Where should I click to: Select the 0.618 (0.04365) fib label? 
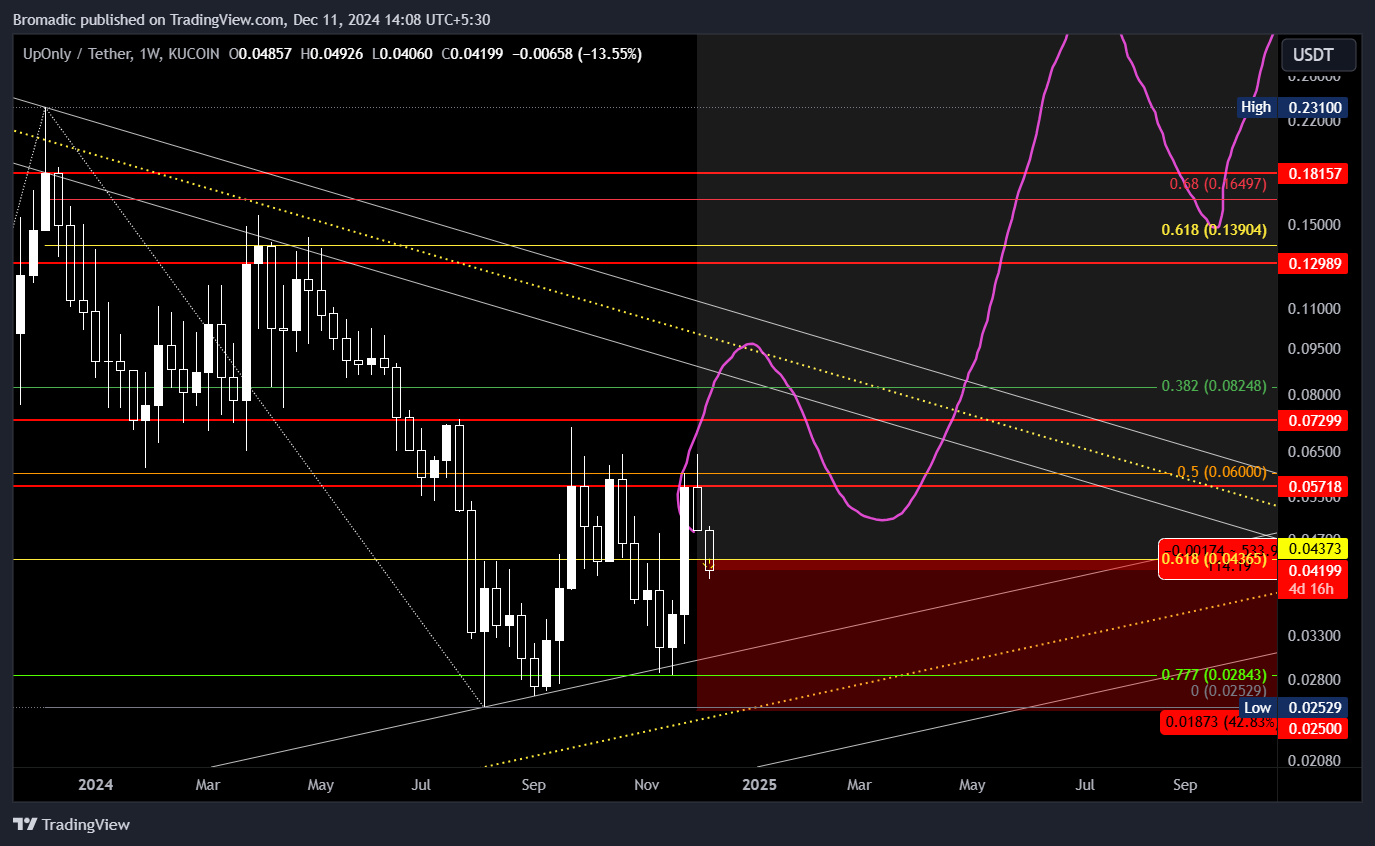[x=1214, y=559]
